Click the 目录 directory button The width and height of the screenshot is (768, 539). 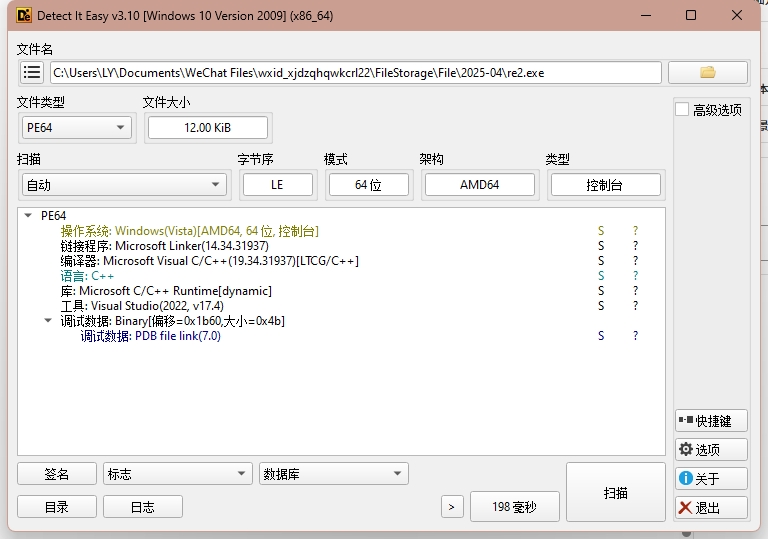click(57, 507)
